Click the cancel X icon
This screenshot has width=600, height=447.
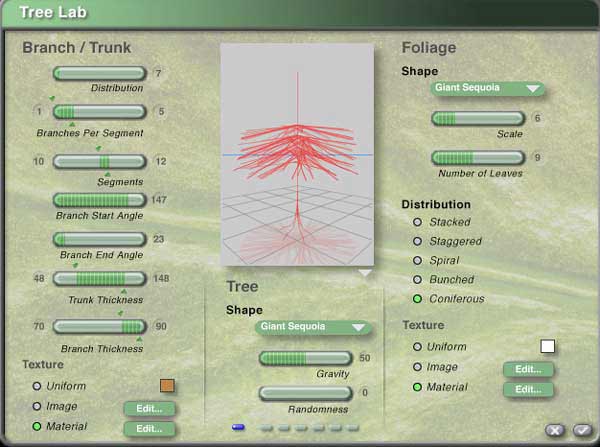(555, 431)
